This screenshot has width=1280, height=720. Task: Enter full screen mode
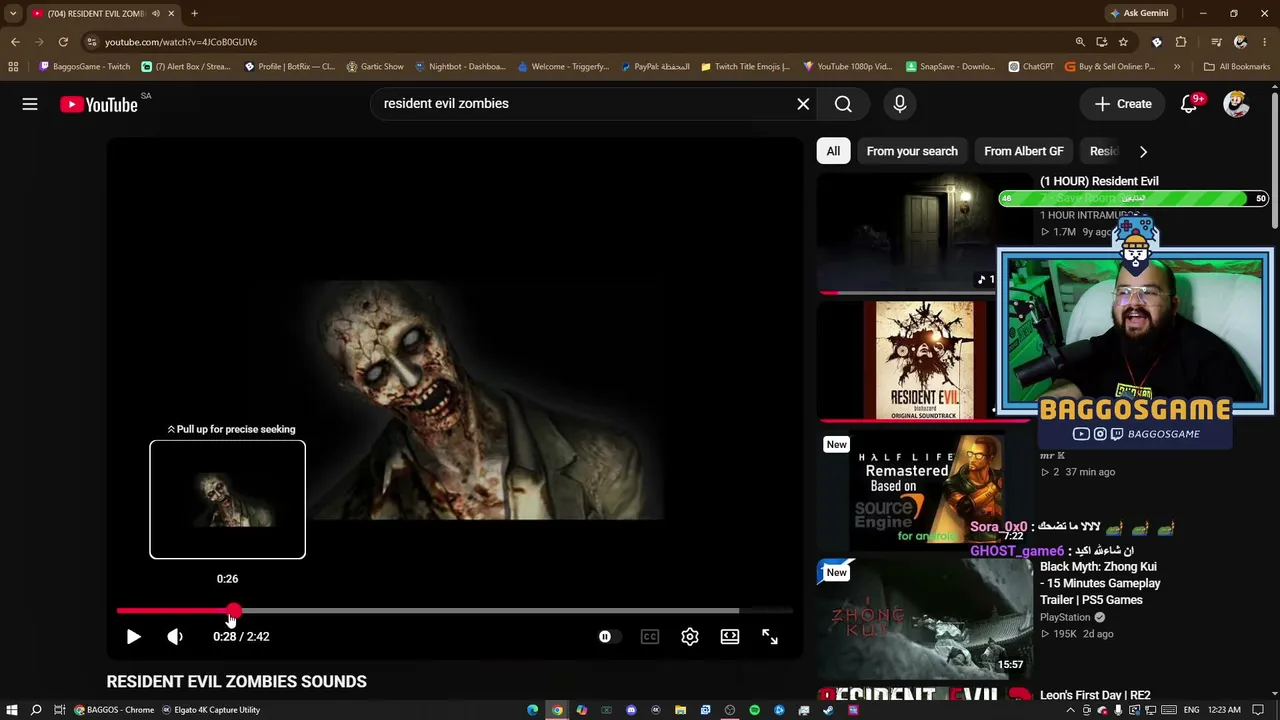tap(770, 636)
